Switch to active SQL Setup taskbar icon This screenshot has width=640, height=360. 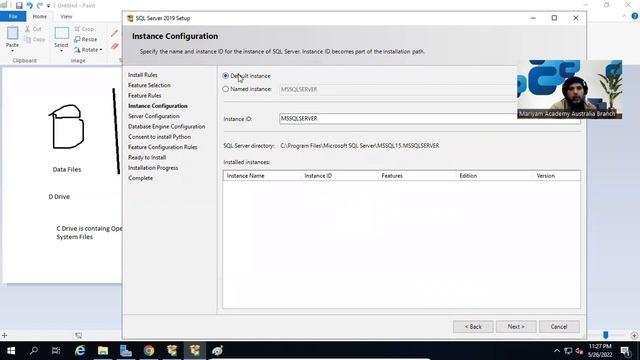195,351
